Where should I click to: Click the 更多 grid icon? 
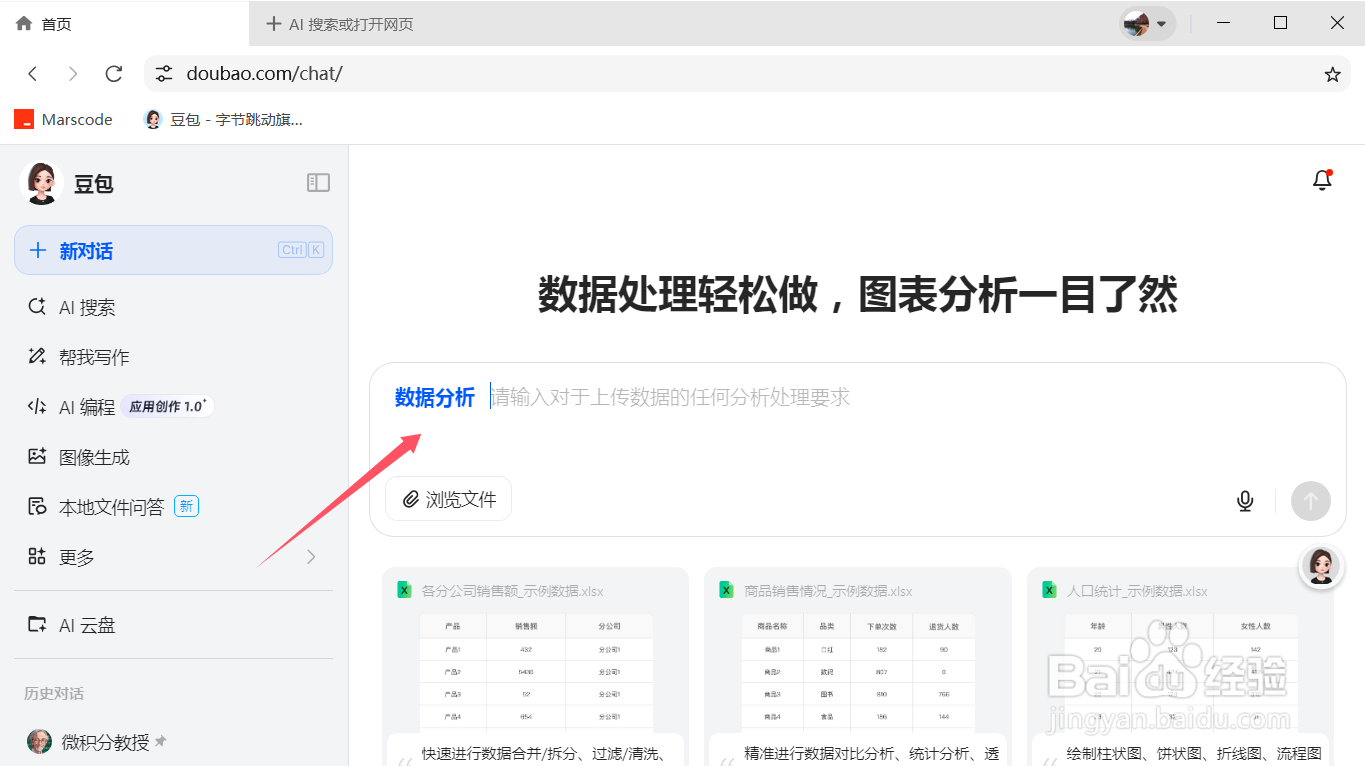37,557
